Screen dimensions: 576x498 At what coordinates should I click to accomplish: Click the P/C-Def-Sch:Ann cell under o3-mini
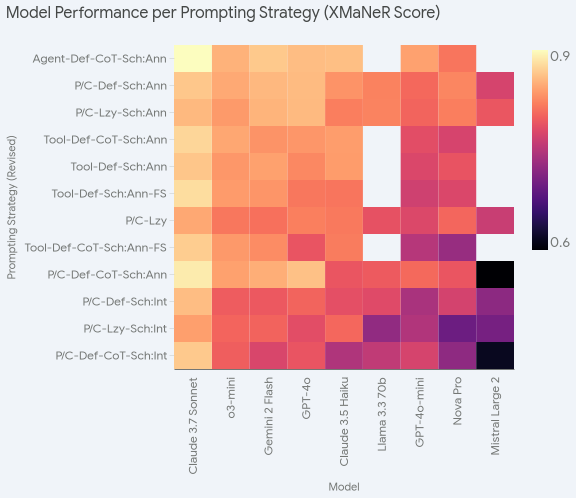coord(231,86)
